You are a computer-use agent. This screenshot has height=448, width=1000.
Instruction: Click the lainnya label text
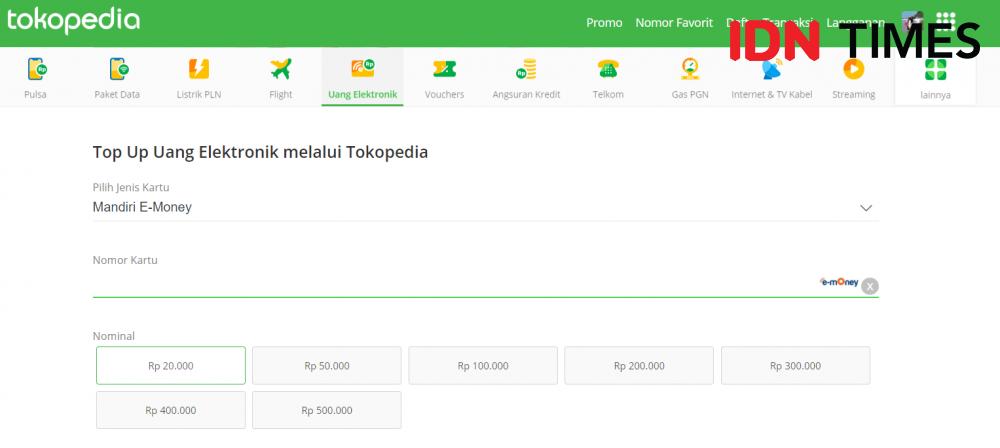pyautogui.click(x=936, y=95)
